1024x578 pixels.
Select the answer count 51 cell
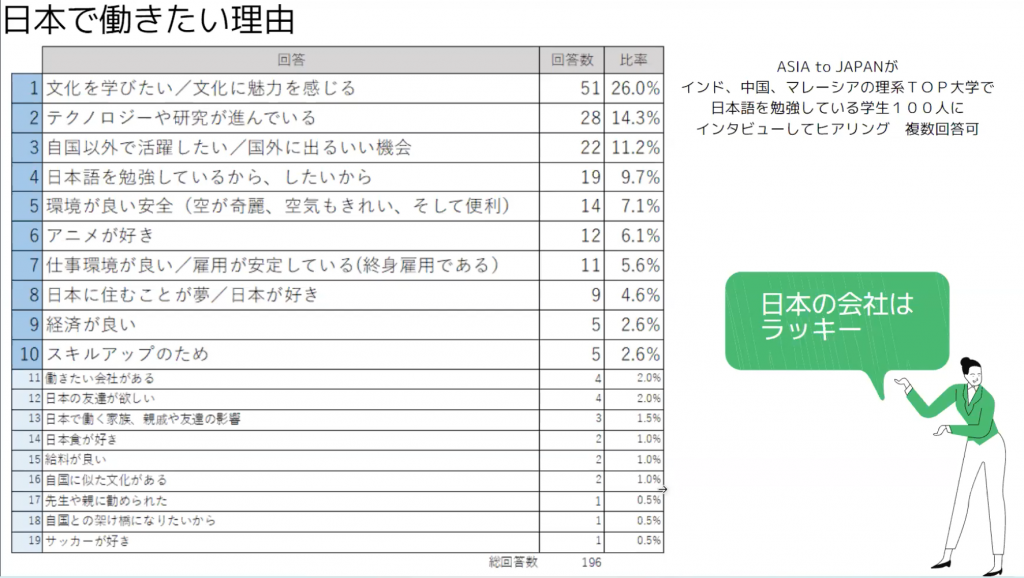point(572,88)
